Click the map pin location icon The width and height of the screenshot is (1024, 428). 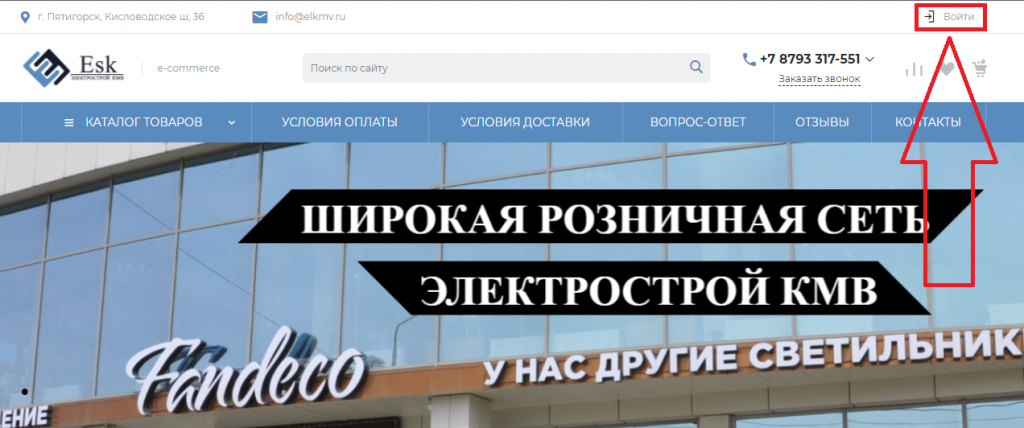click(25, 17)
